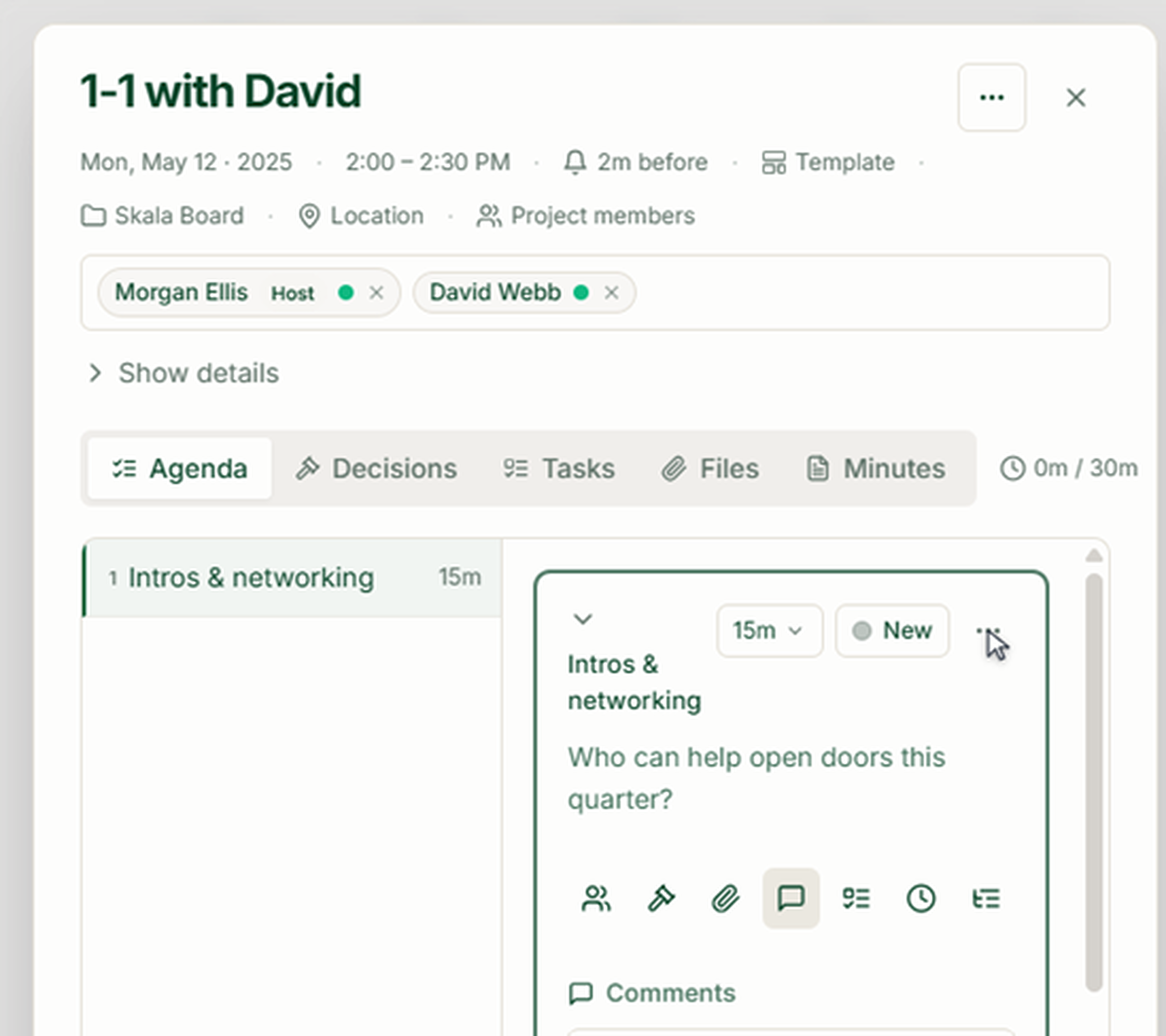Viewport: 1166px width, 1036px height.
Task: Click the meeting date Mon, May 12 · 2025
Action: click(x=186, y=162)
